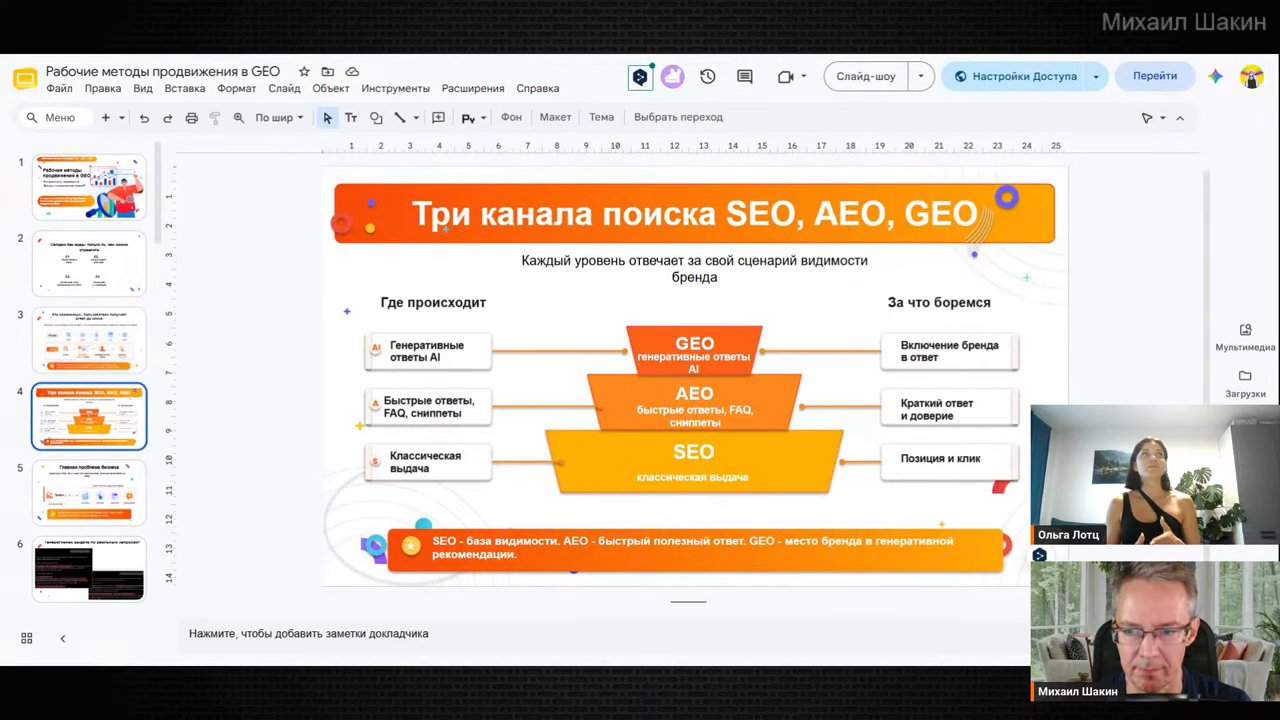Open the Gemini sparkle icon
This screenshot has height=720, width=1280.
click(x=1215, y=76)
